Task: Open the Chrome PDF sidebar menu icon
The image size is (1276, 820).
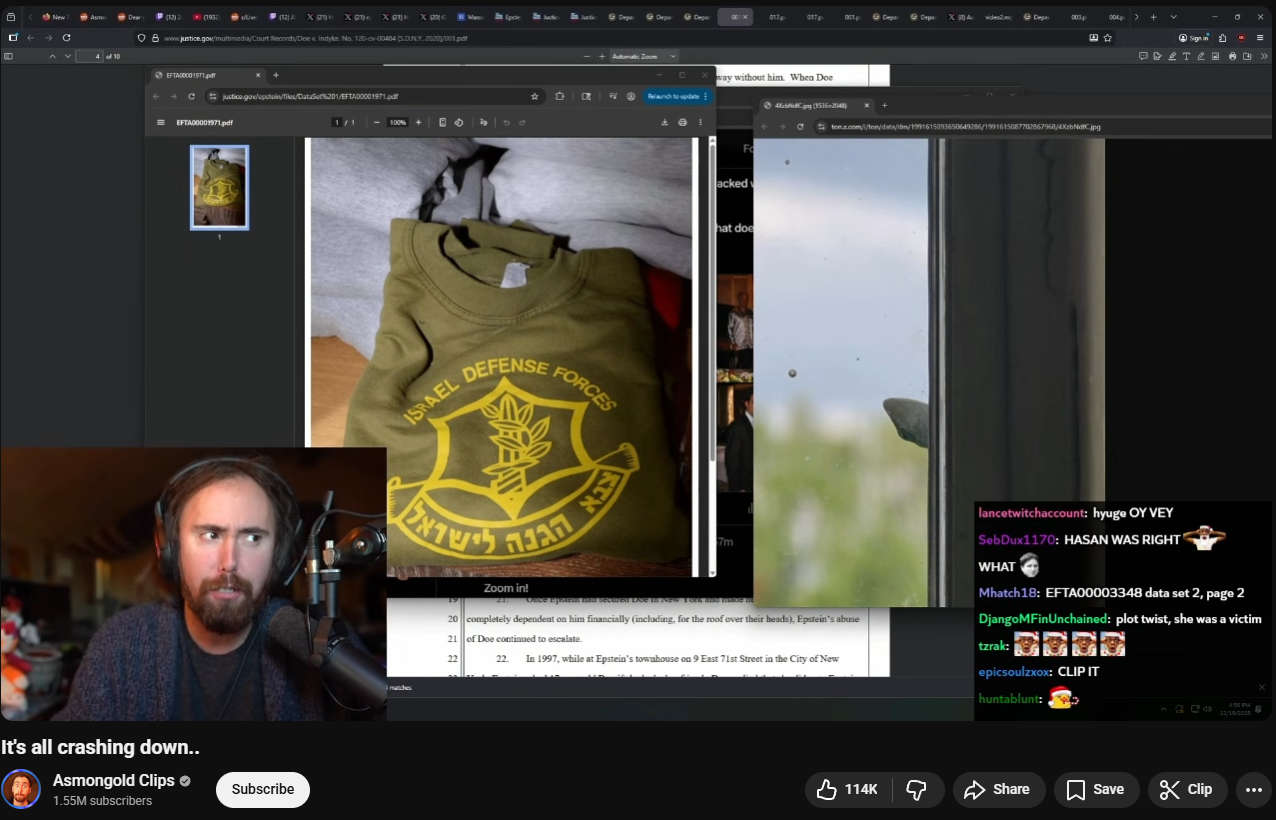Action: pyautogui.click(x=160, y=122)
